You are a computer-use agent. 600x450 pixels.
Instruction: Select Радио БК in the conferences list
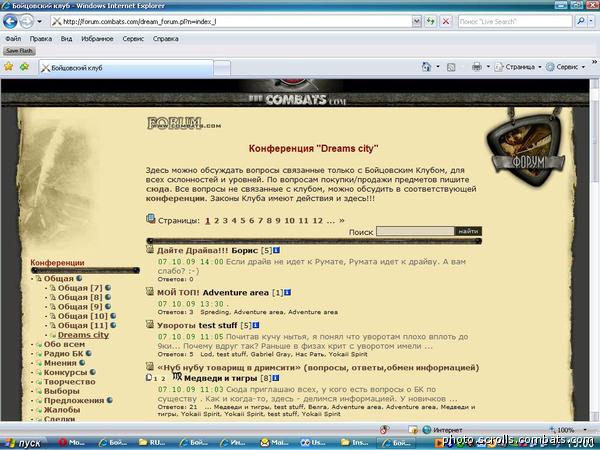click(x=63, y=354)
